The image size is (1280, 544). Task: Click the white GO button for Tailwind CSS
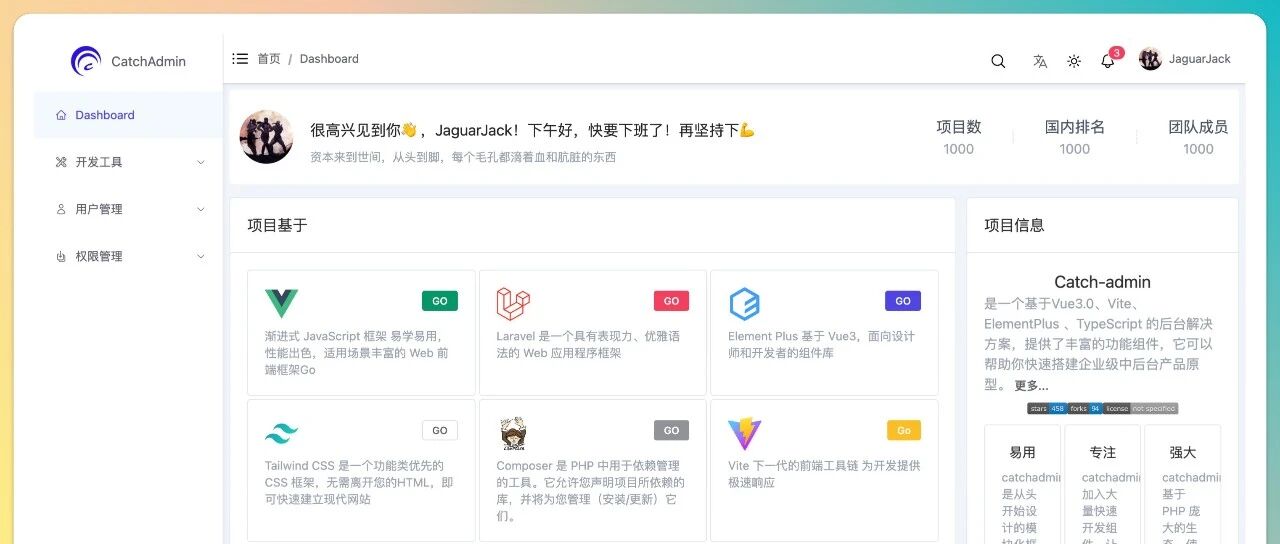[440, 430]
